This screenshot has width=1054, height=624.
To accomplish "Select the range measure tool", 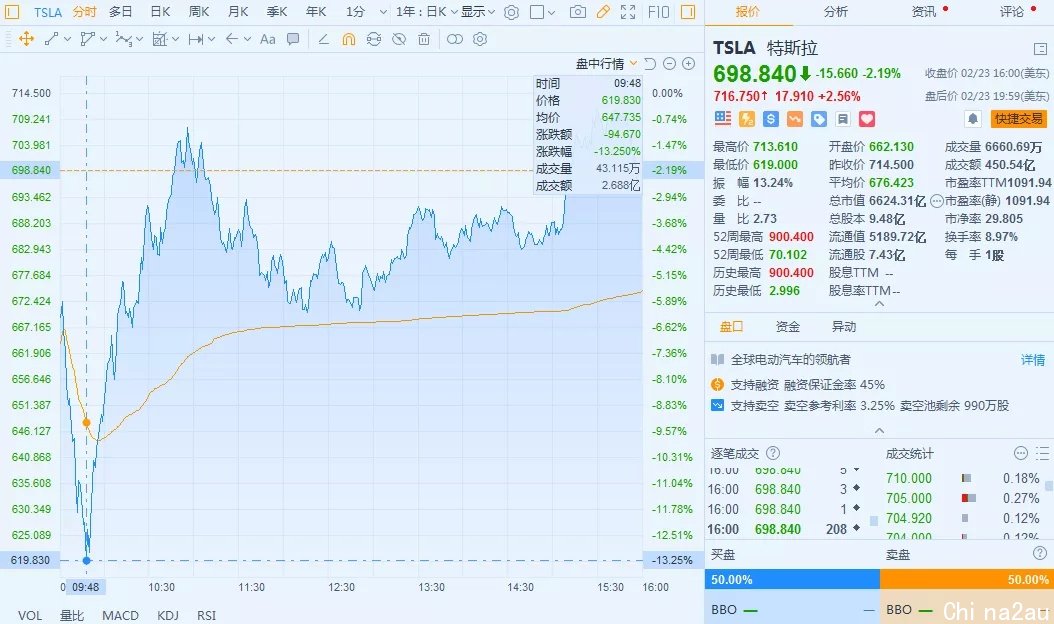I will coord(196,39).
